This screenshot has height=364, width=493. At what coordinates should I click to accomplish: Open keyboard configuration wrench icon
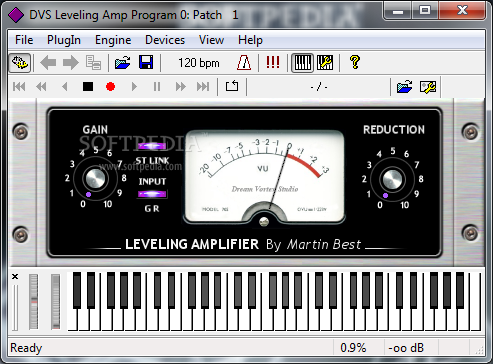pos(325,62)
